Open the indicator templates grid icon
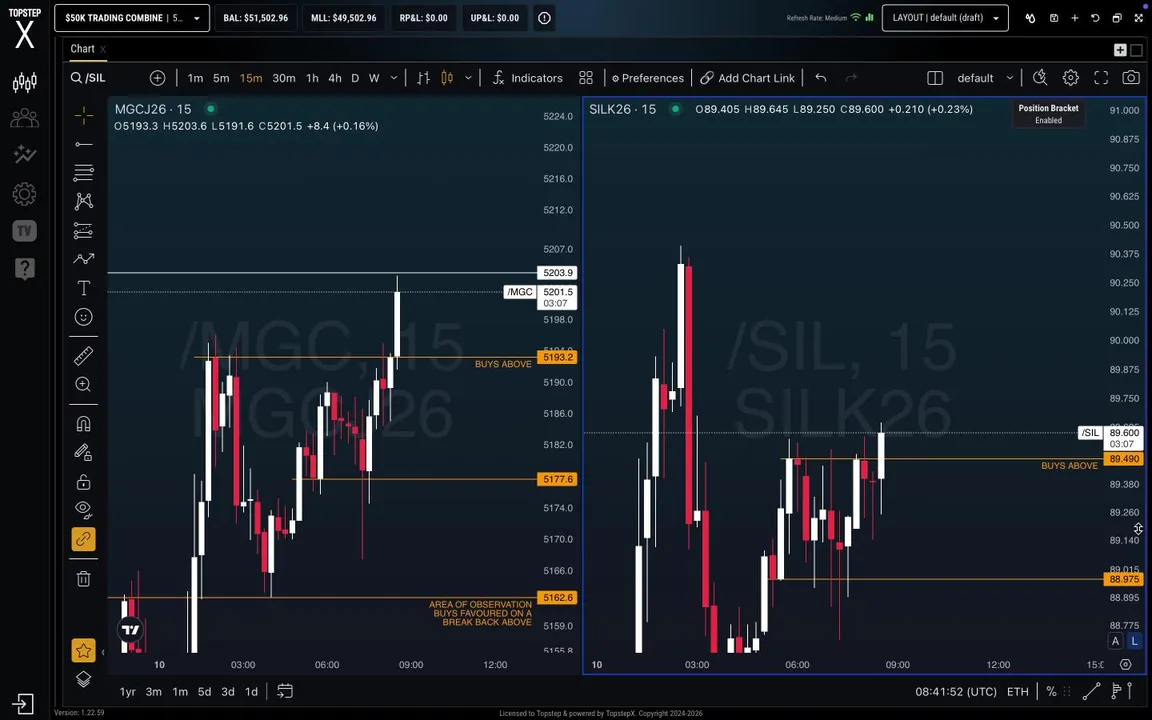 coord(586,78)
